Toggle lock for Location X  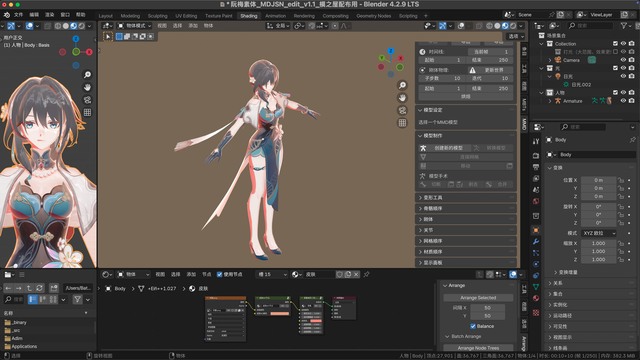point(621,180)
